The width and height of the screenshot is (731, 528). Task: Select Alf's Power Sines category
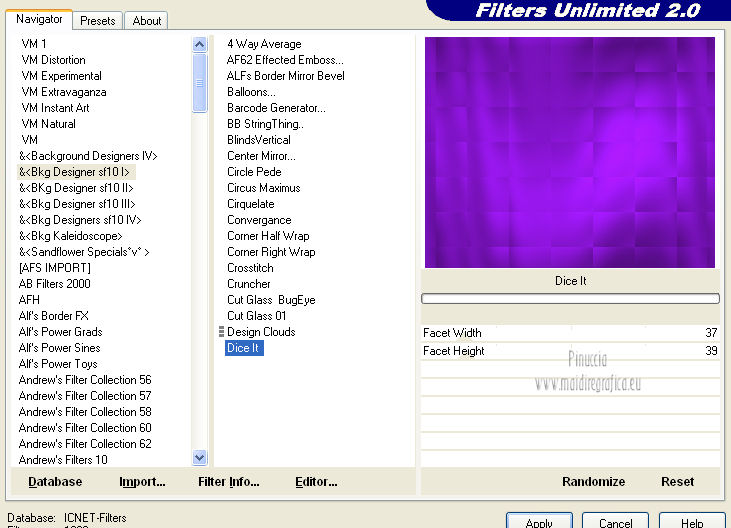click(x=59, y=348)
